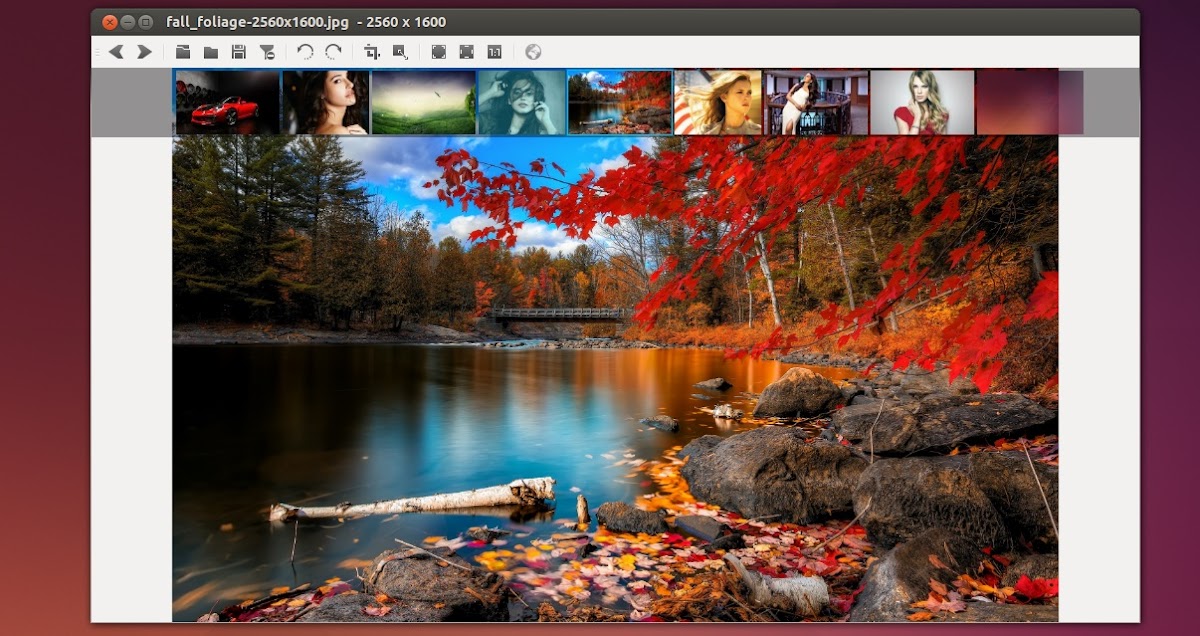Select the woman in white dress thumbnail
The width and height of the screenshot is (1200, 636).
[816, 101]
